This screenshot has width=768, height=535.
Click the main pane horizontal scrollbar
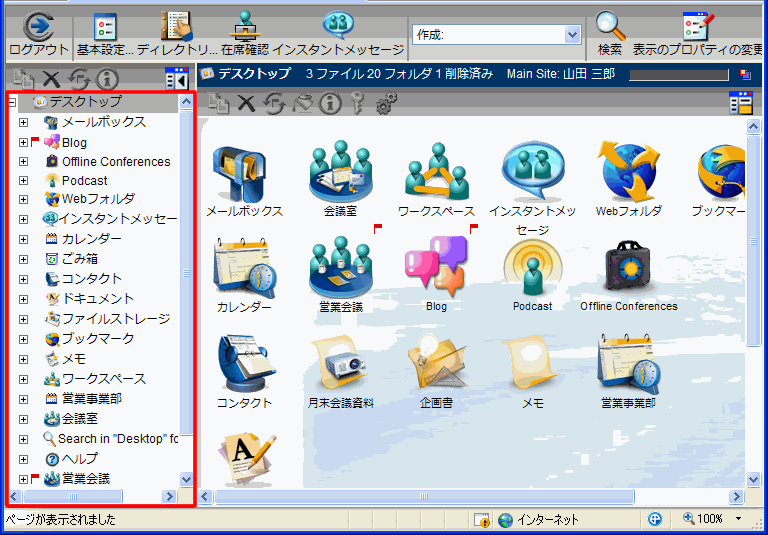(x=470, y=496)
